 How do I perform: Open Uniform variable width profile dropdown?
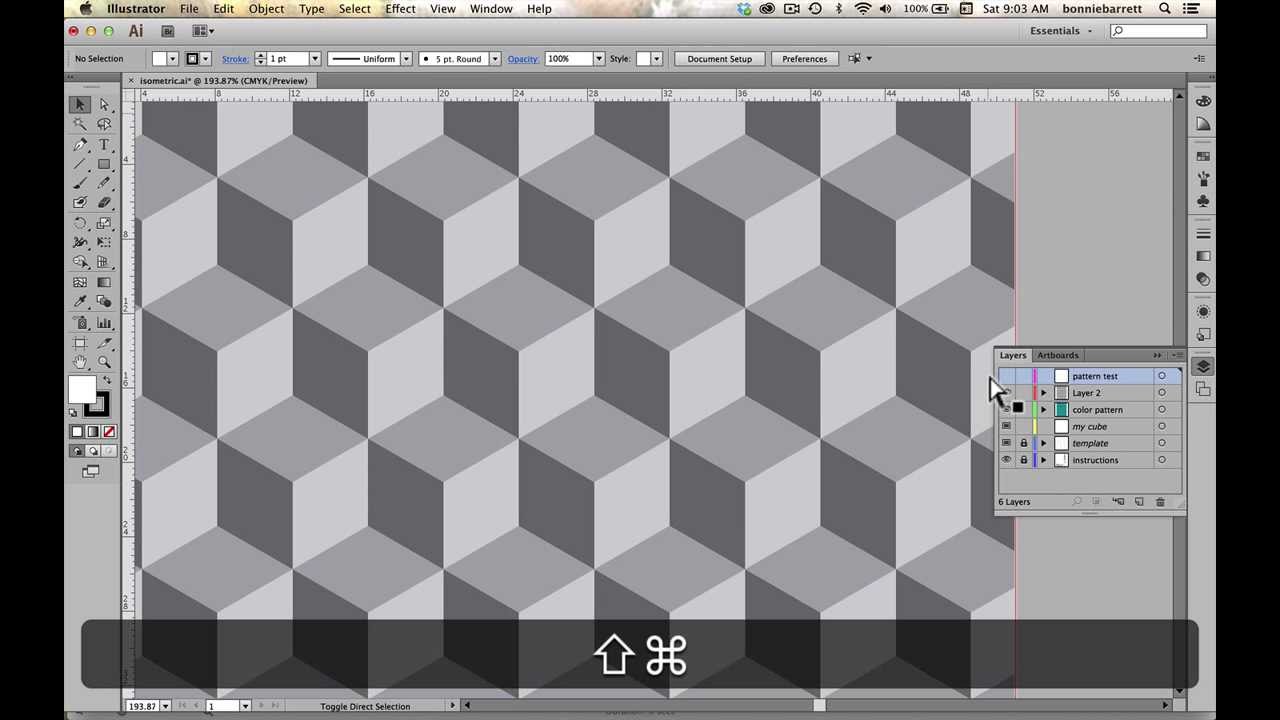coord(406,59)
